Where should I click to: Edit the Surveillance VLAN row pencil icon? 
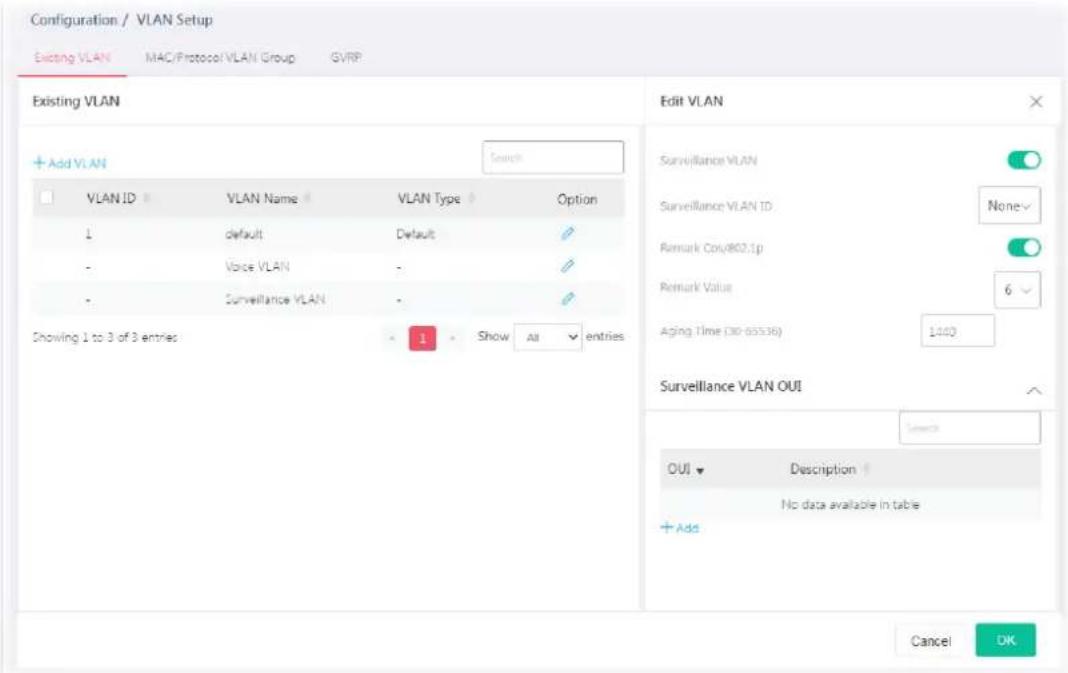(x=567, y=298)
